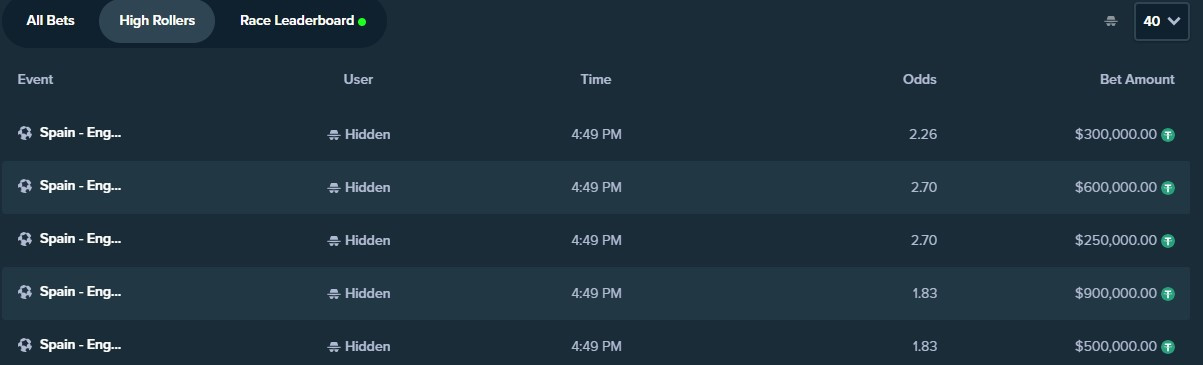Open the 40 rows count dropdown
Image resolution: width=1203 pixels, height=365 pixels.
click(1161, 21)
